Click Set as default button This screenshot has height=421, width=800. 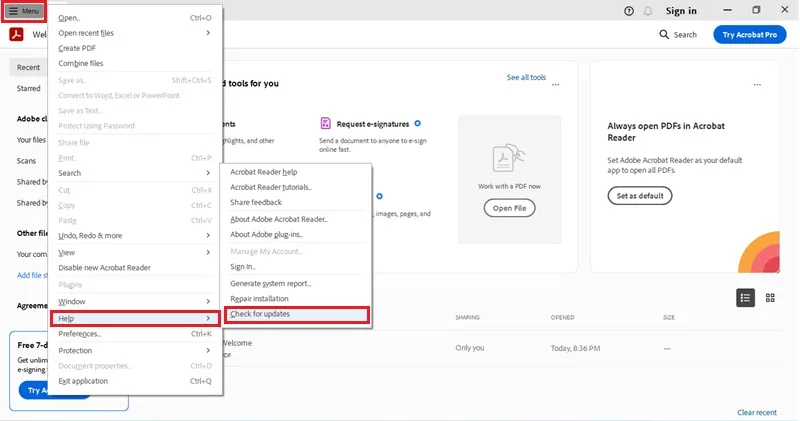click(640, 195)
